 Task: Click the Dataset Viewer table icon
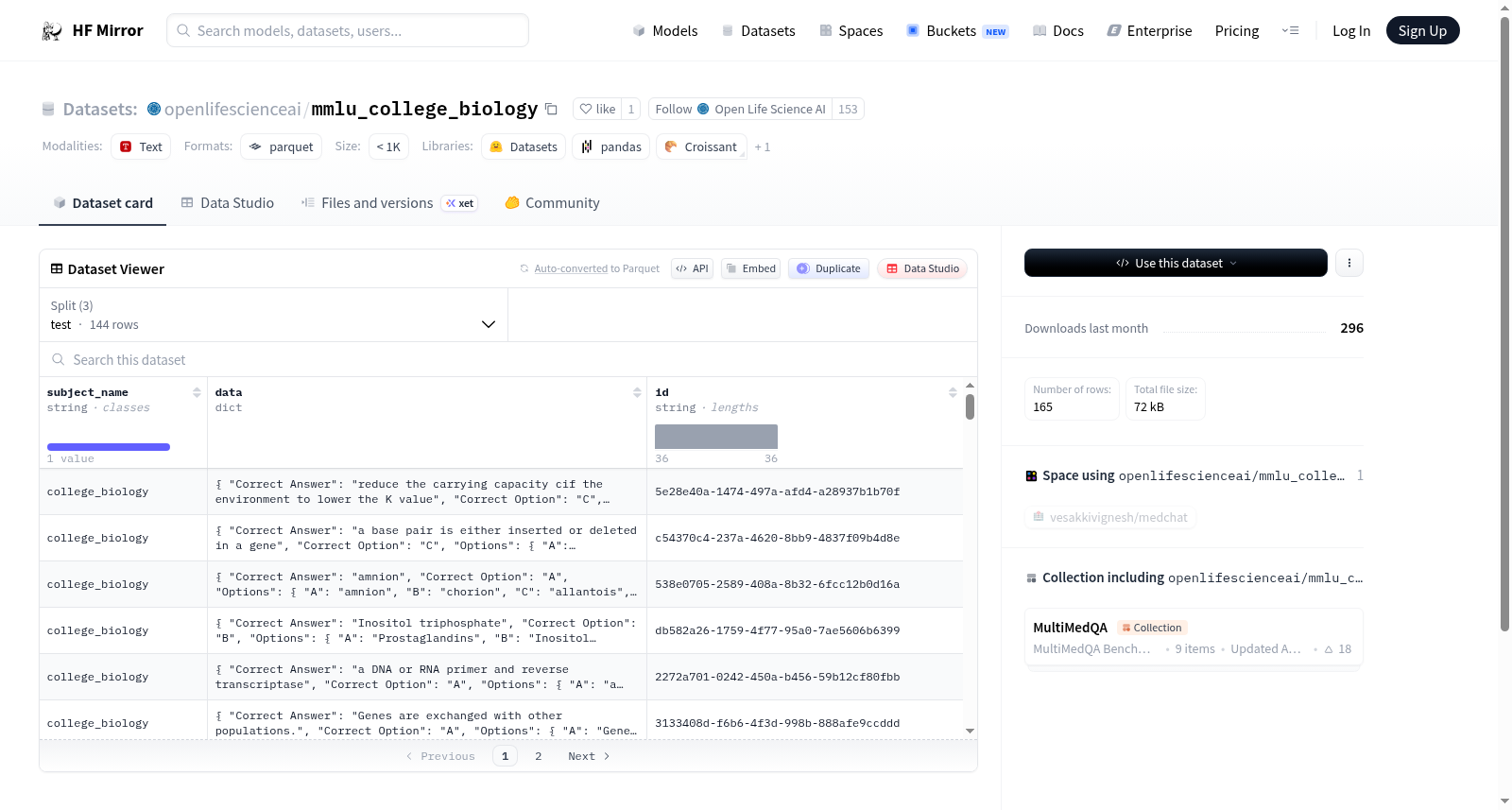(57, 269)
